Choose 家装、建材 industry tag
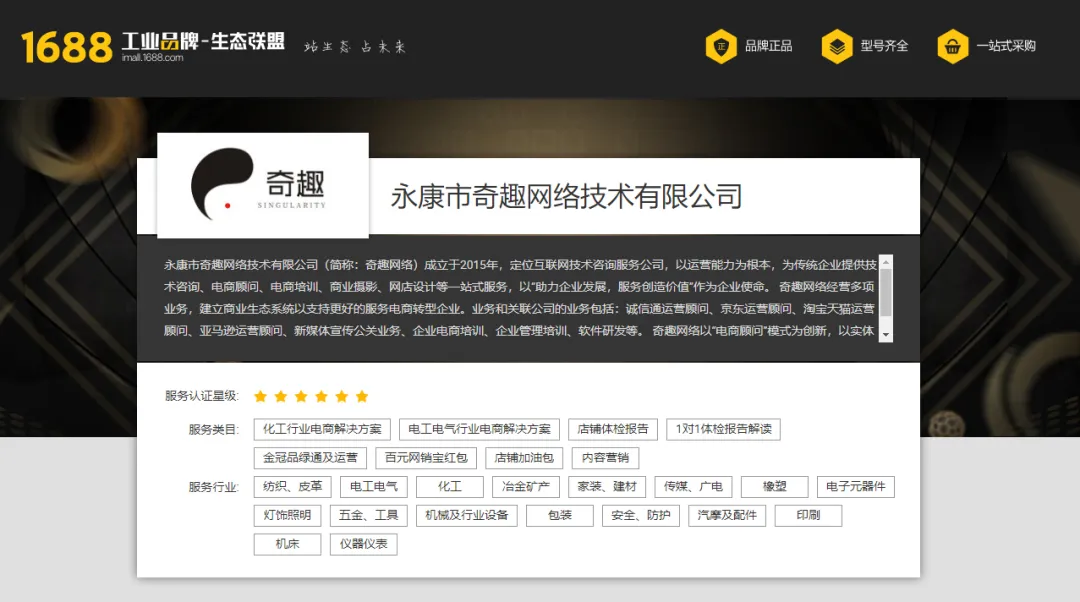This screenshot has height=602, width=1080. 607,487
